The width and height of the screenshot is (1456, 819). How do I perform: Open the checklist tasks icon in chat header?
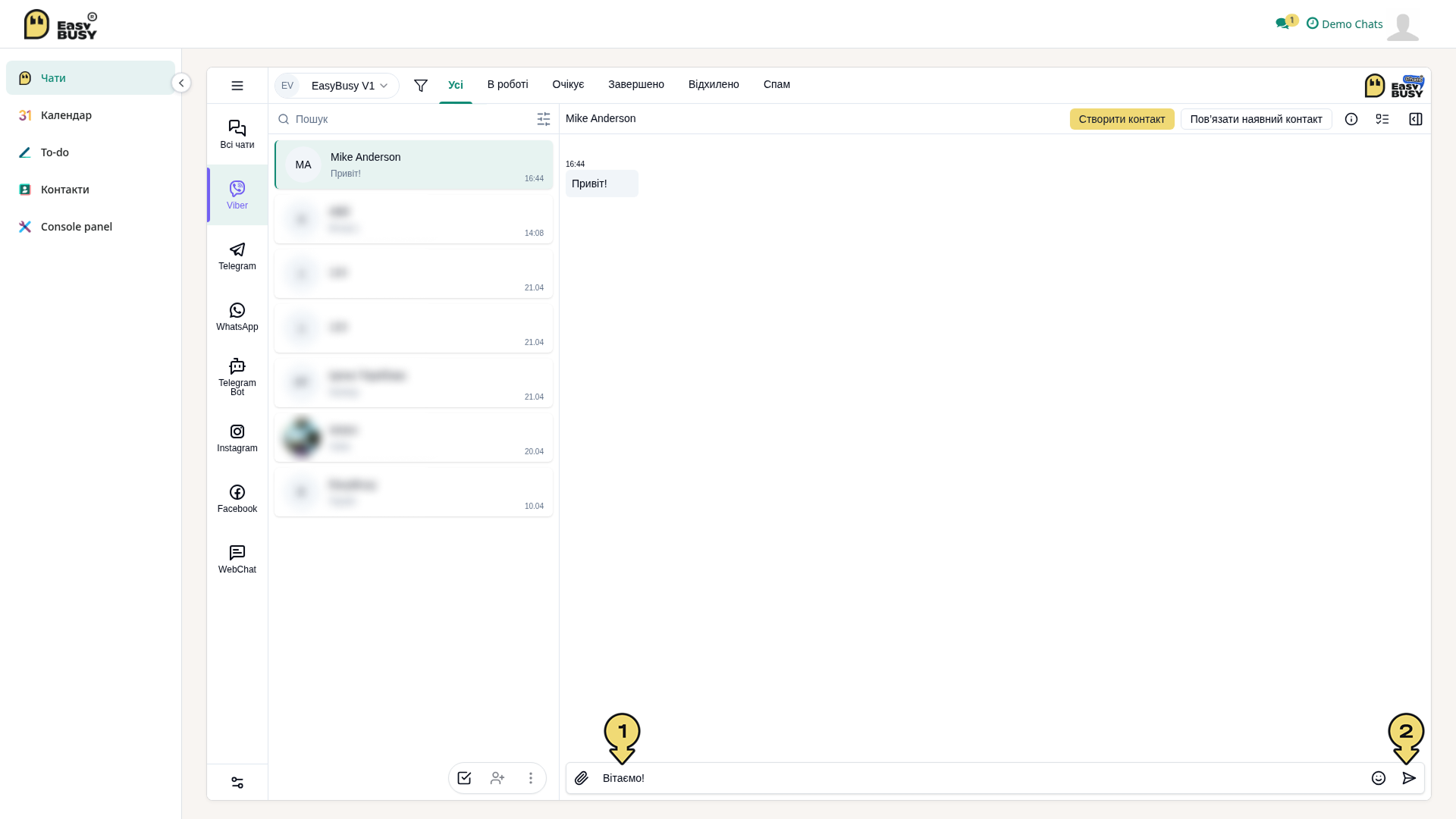1382,119
